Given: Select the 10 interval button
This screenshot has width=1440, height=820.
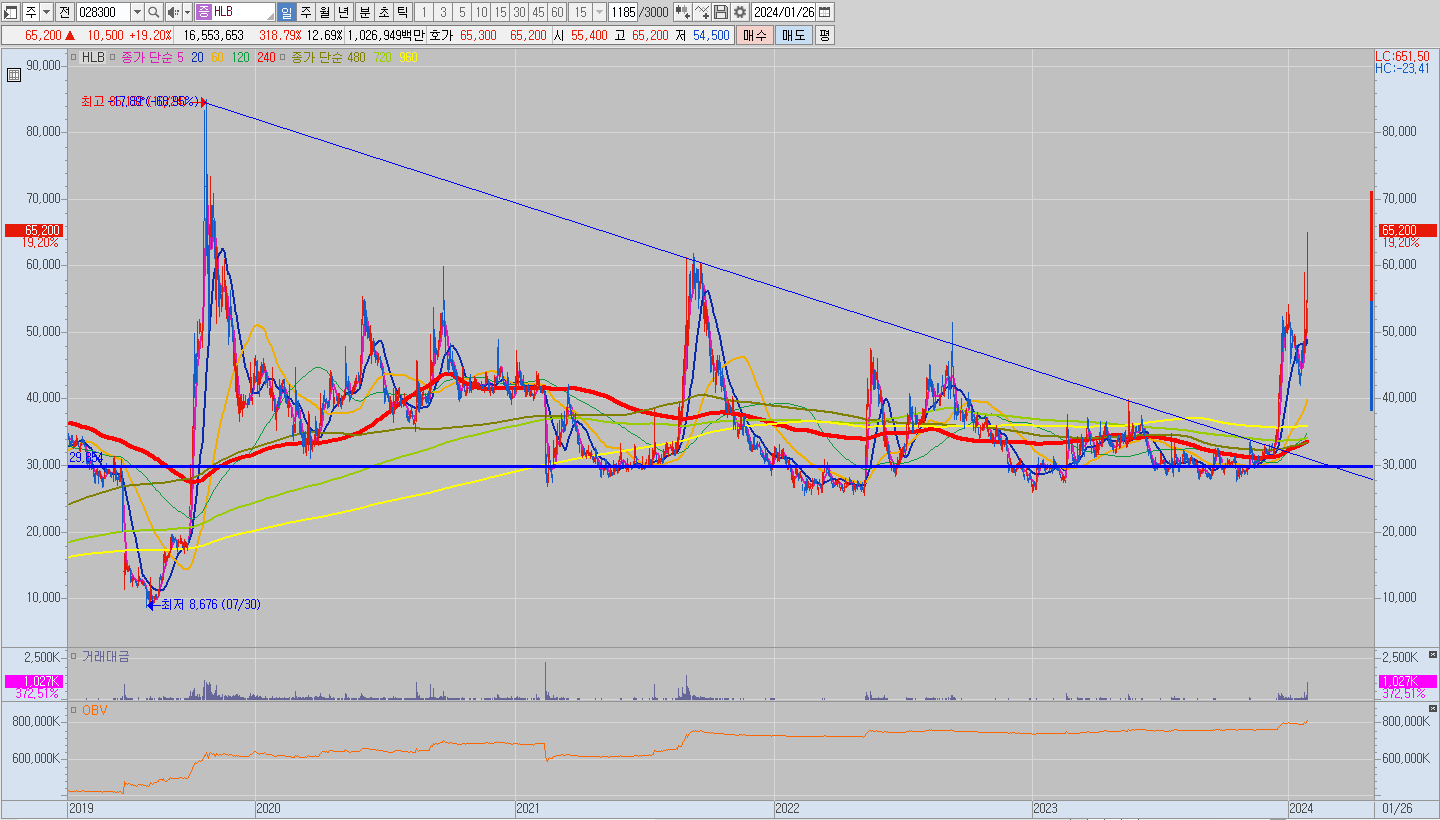Looking at the screenshot, I should (x=480, y=12).
